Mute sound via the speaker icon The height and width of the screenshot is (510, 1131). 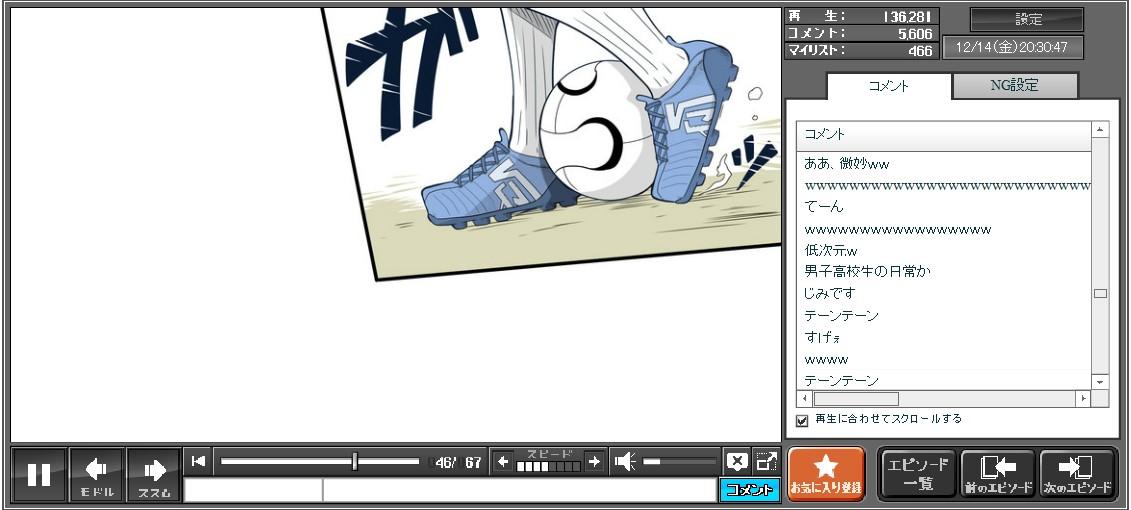(x=625, y=461)
